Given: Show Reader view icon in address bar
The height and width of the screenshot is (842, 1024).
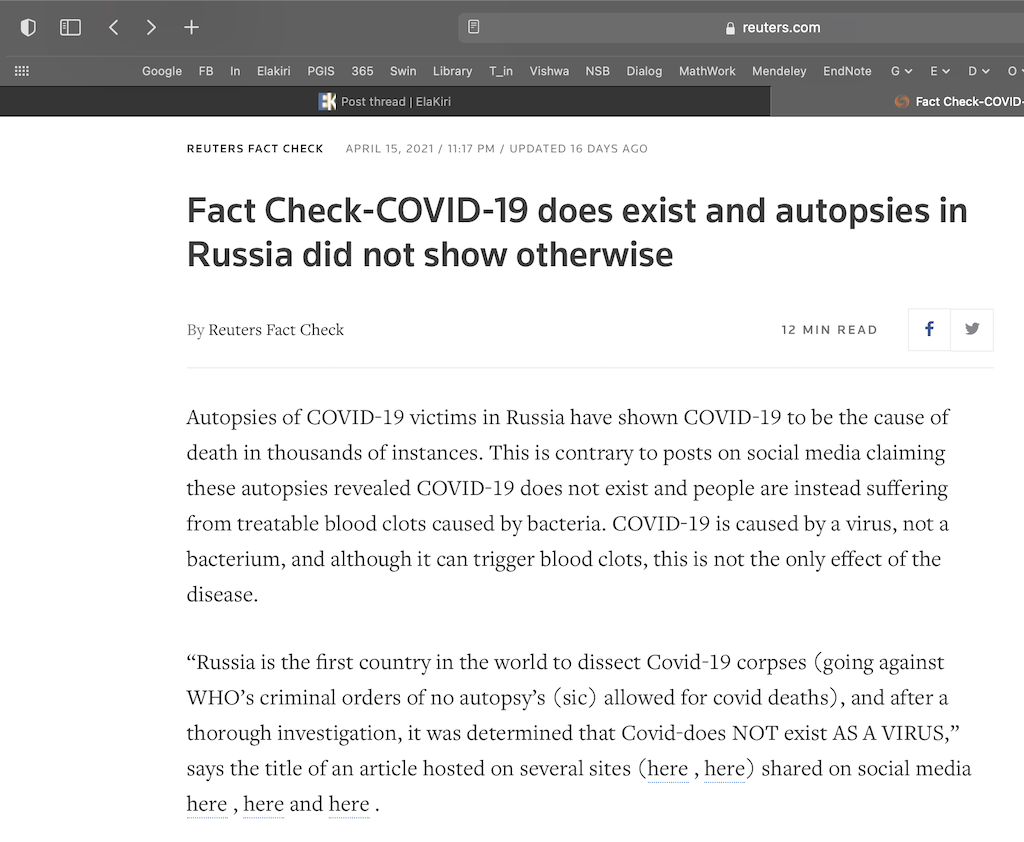Looking at the screenshot, I should pyautogui.click(x=473, y=27).
